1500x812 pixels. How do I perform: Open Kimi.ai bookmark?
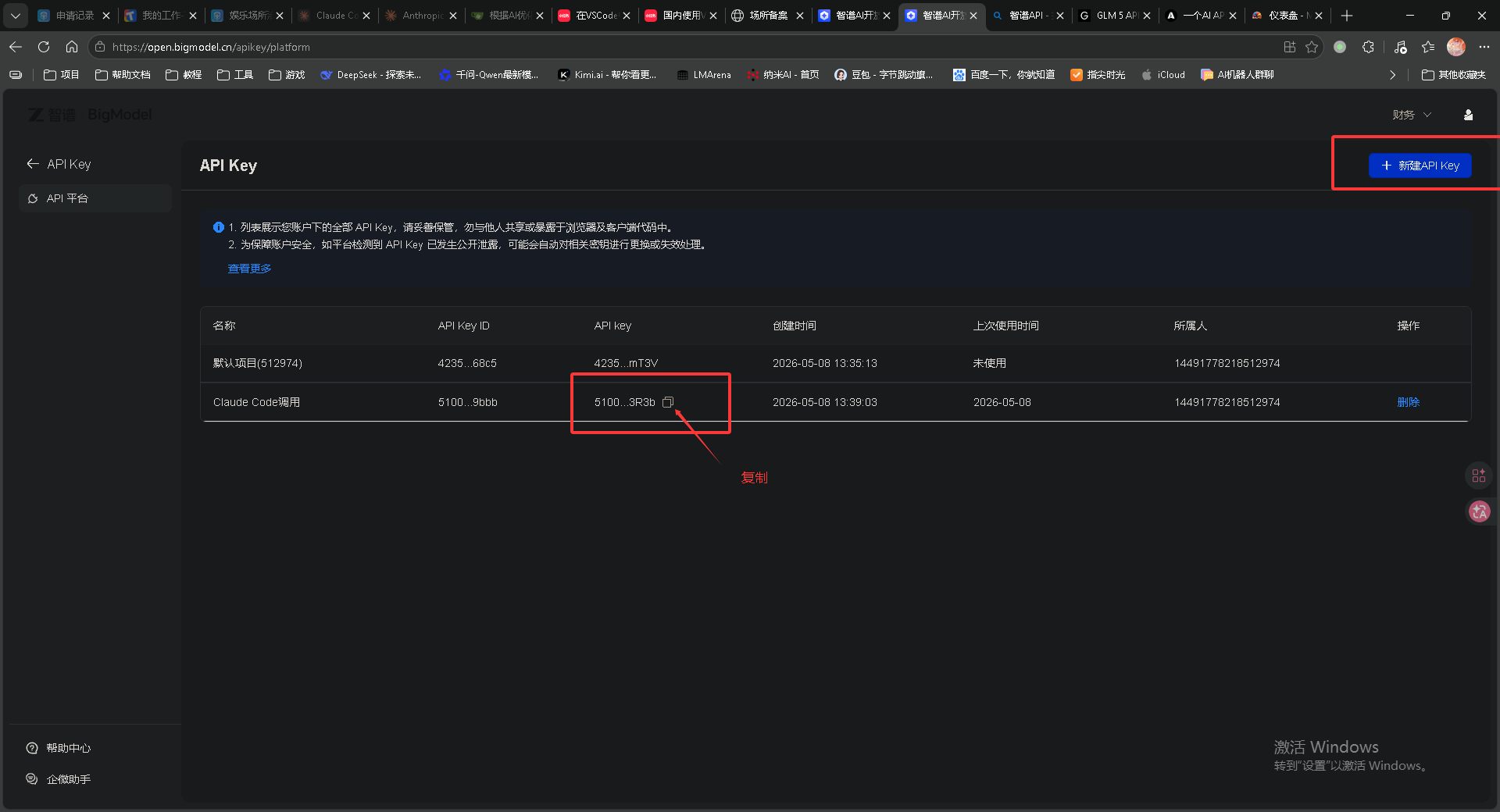coord(607,75)
